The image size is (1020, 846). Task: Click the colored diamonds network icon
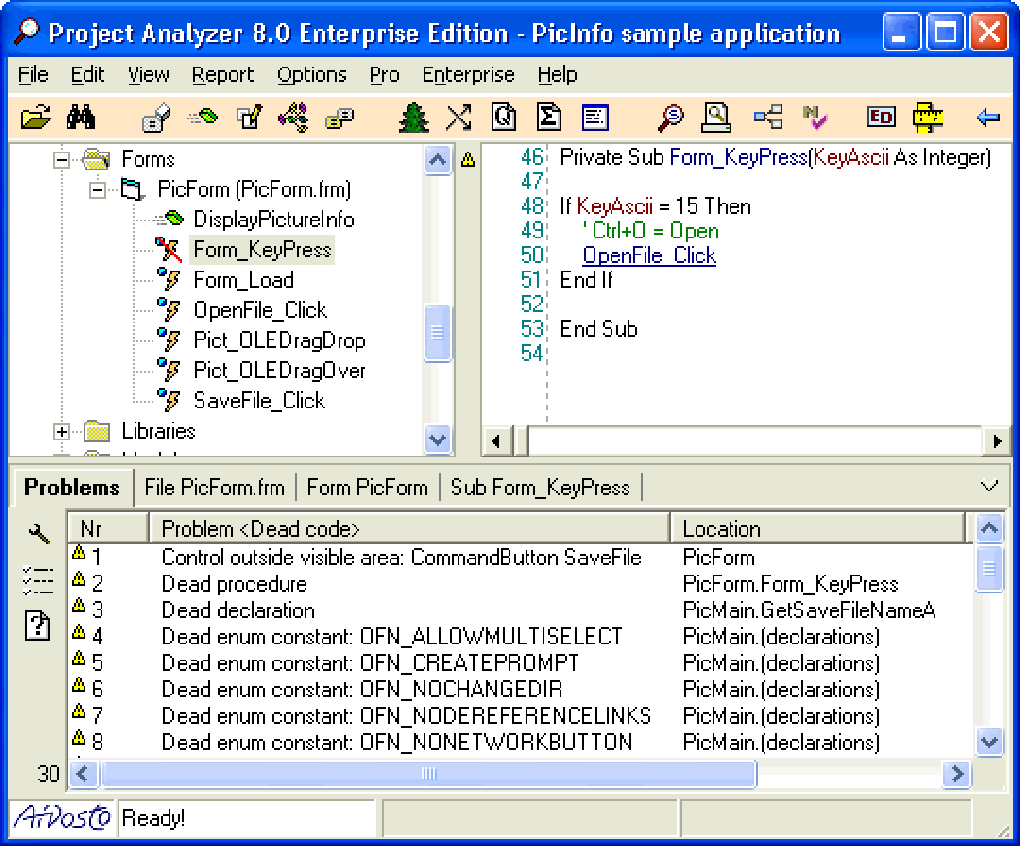(293, 118)
